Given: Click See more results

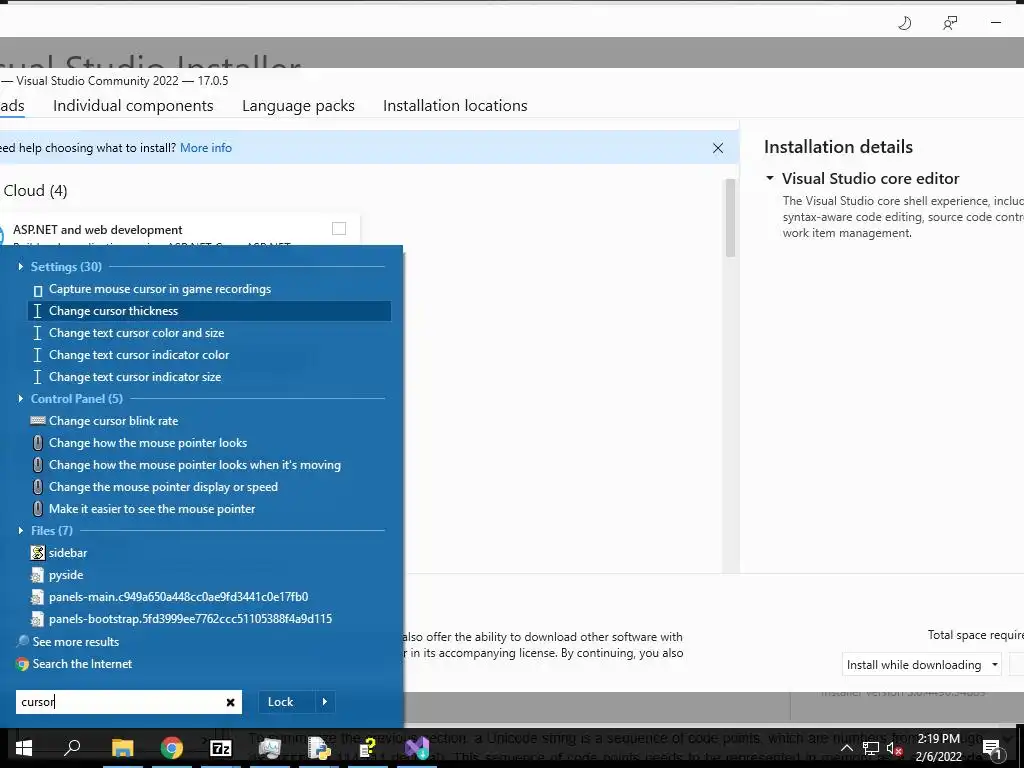Looking at the screenshot, I should click(76, 642).
